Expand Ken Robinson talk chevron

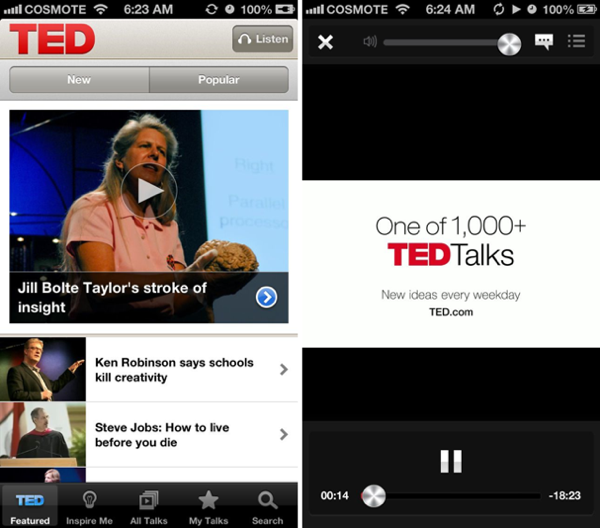(283, 370)
